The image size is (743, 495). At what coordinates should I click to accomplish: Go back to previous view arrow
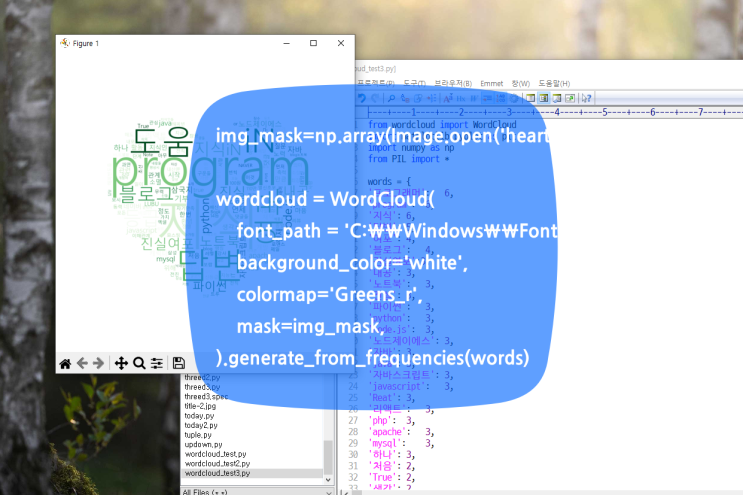(x=83, y=363)
